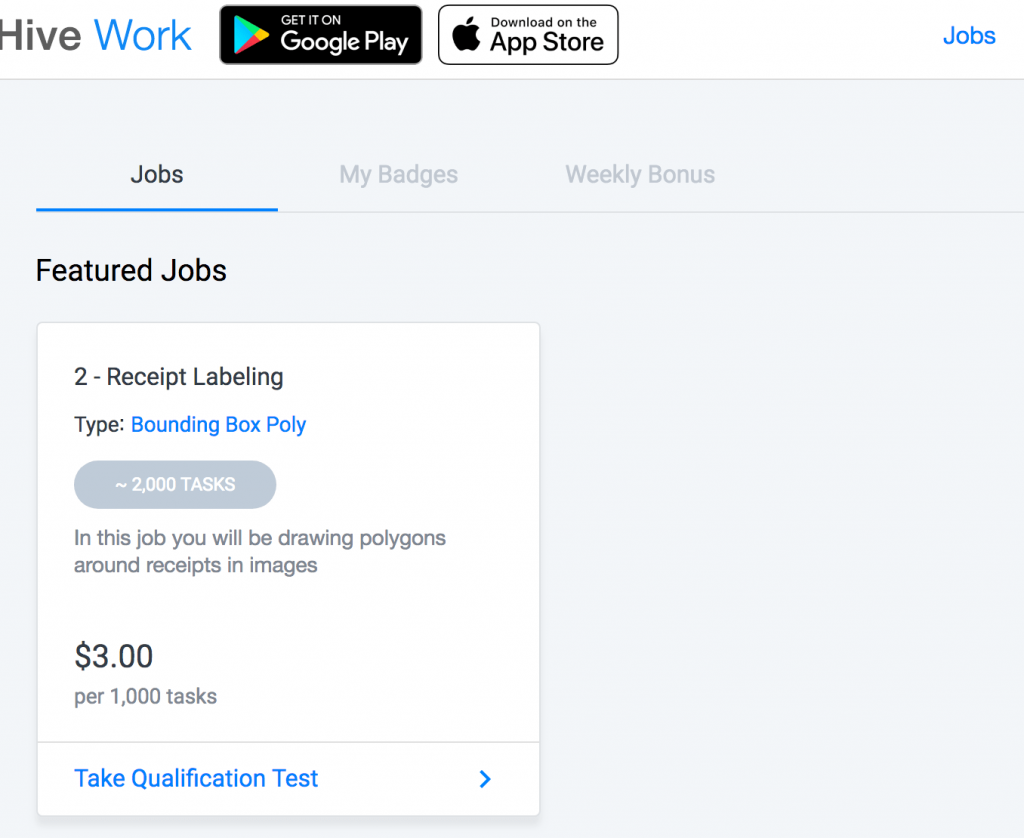
Task: Open the Download on the App Store badge
Action: 528,35
